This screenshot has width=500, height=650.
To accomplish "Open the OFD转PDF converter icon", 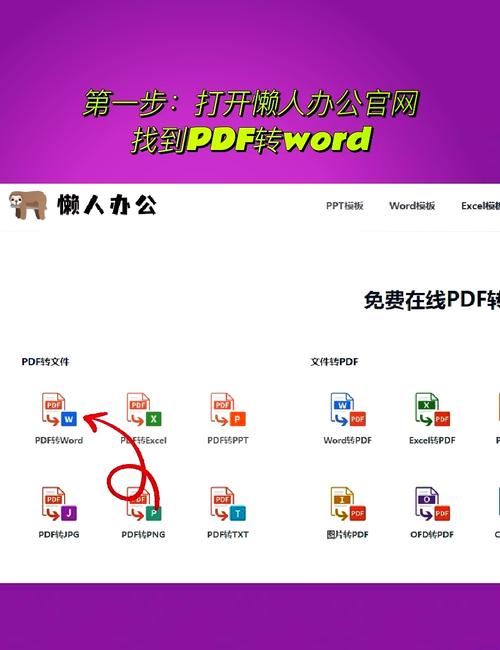I will coord(432,504).
